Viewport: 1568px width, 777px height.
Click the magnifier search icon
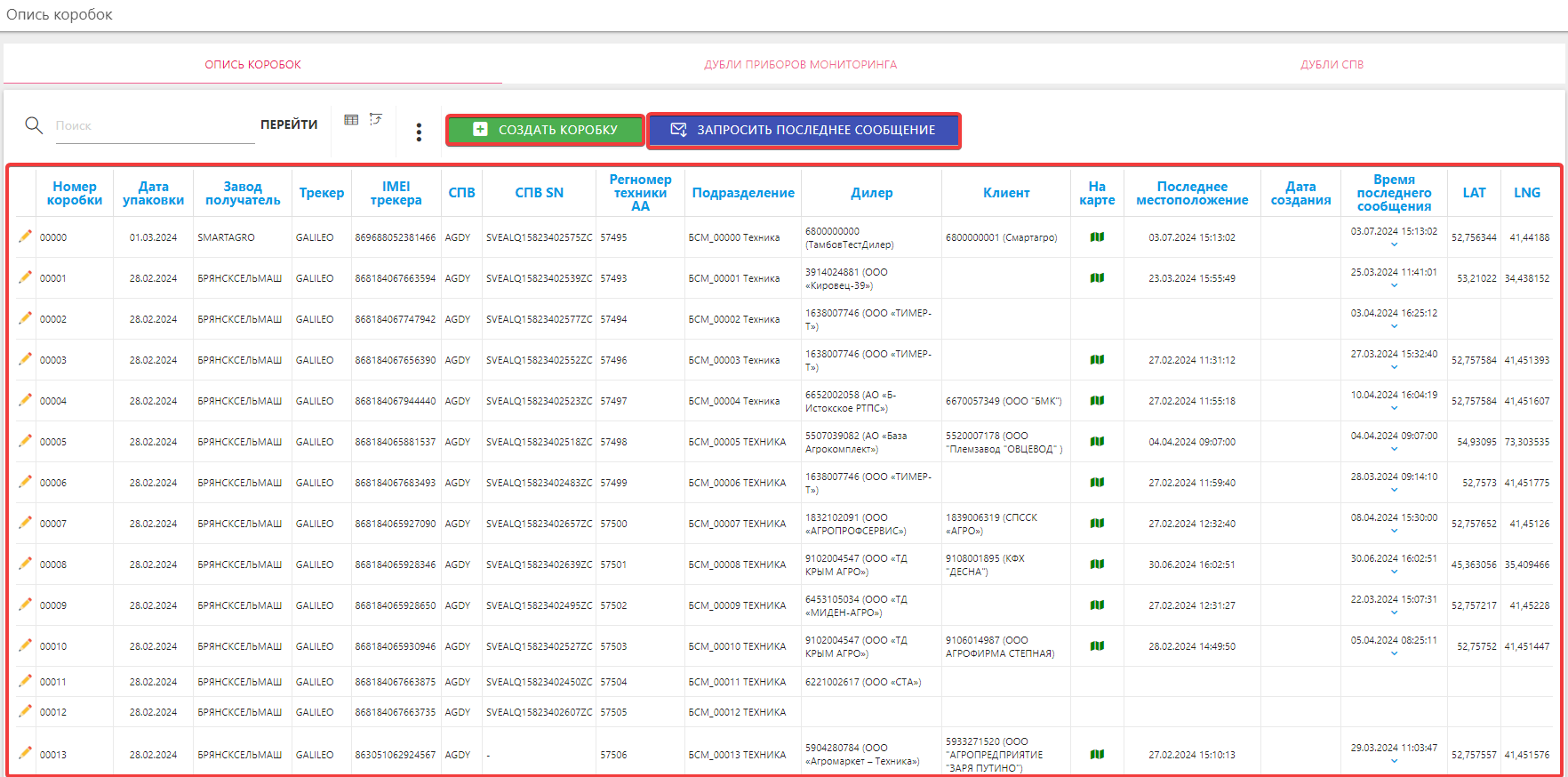click(x=34, y=125)
